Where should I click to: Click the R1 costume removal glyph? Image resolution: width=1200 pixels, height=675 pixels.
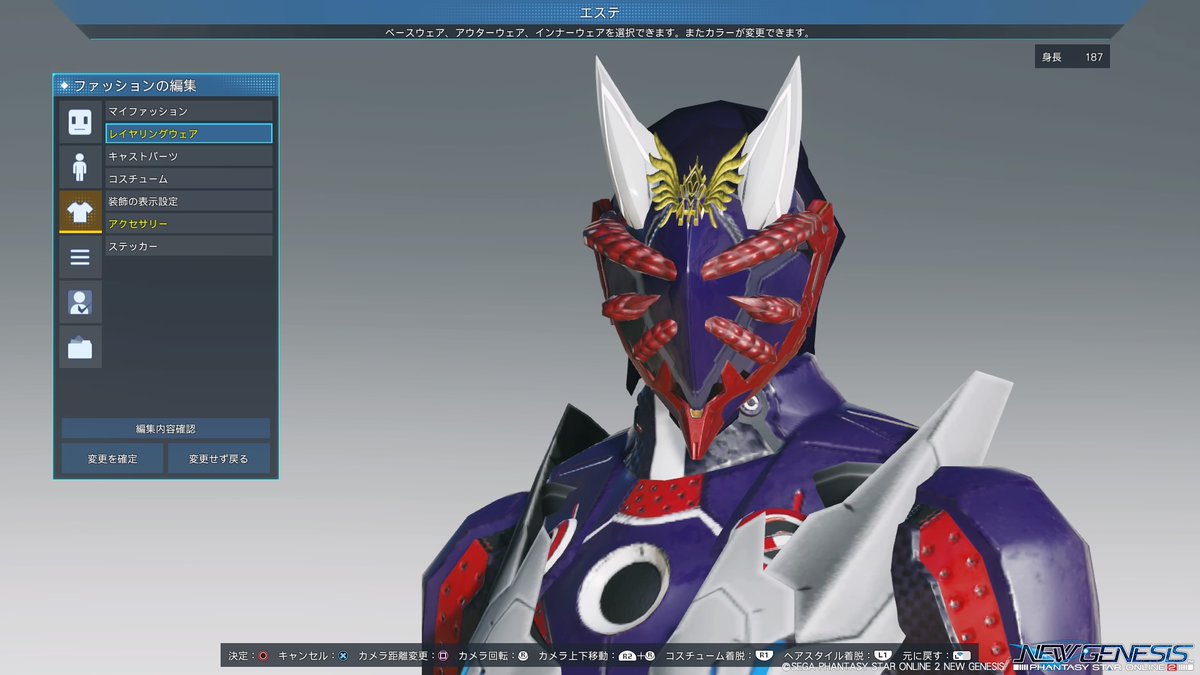pyautogui.click(x=764, y=656)
